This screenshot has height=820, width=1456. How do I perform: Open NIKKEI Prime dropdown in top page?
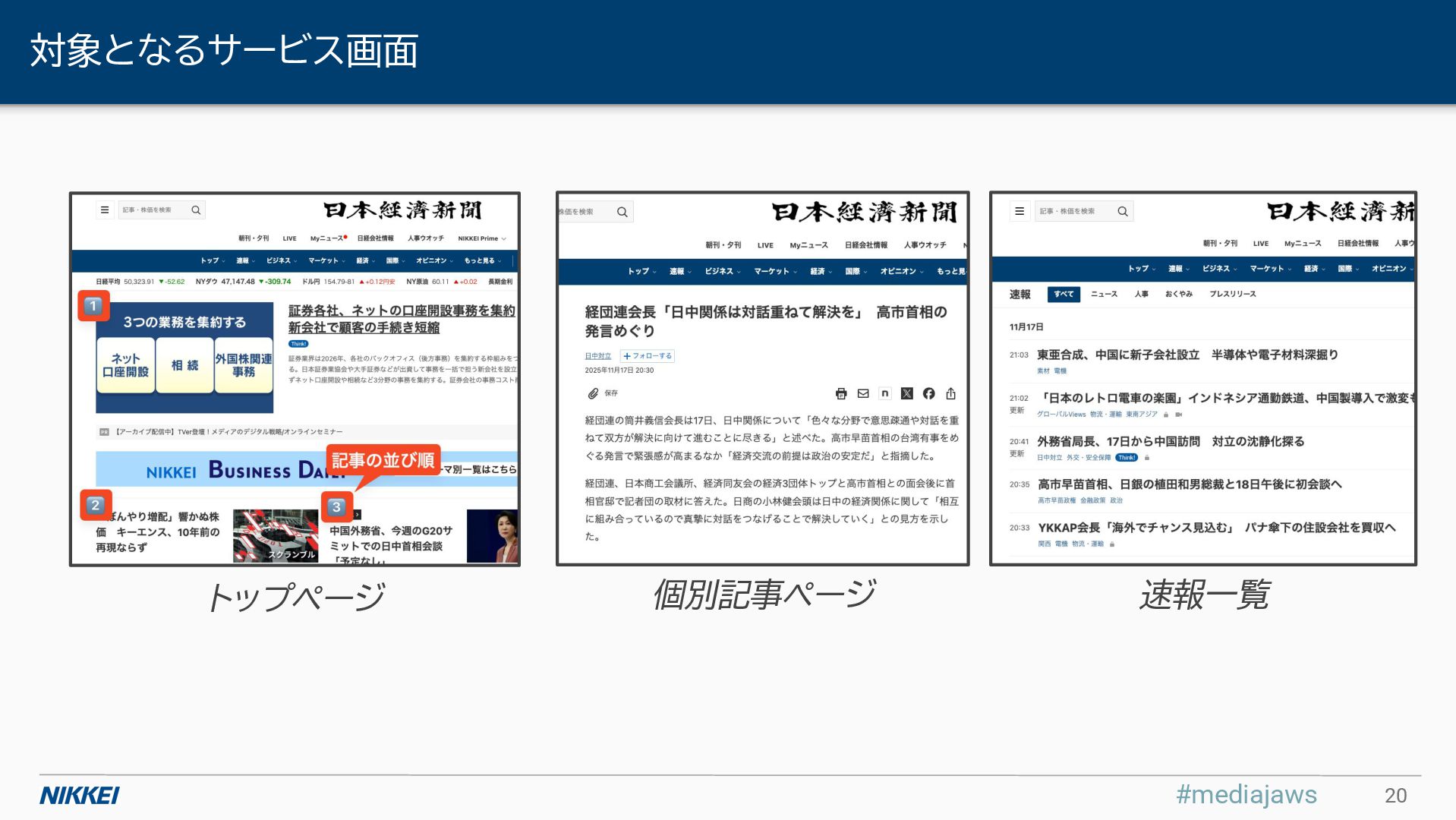point(482,238)
